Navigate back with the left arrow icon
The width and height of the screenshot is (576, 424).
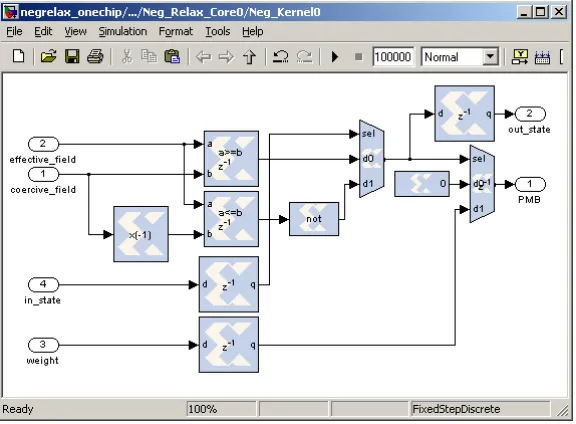pos(204,57)
